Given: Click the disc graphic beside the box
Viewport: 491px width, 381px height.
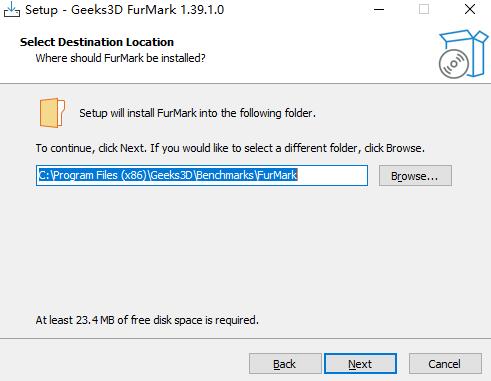Looking at the screenshot, I should [x=454, y=64].
